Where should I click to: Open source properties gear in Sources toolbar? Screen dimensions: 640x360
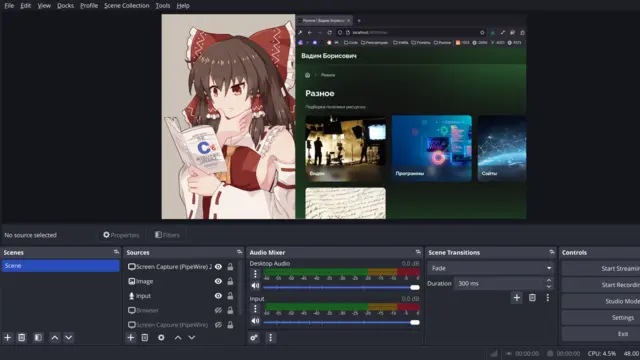click(161, 338)
